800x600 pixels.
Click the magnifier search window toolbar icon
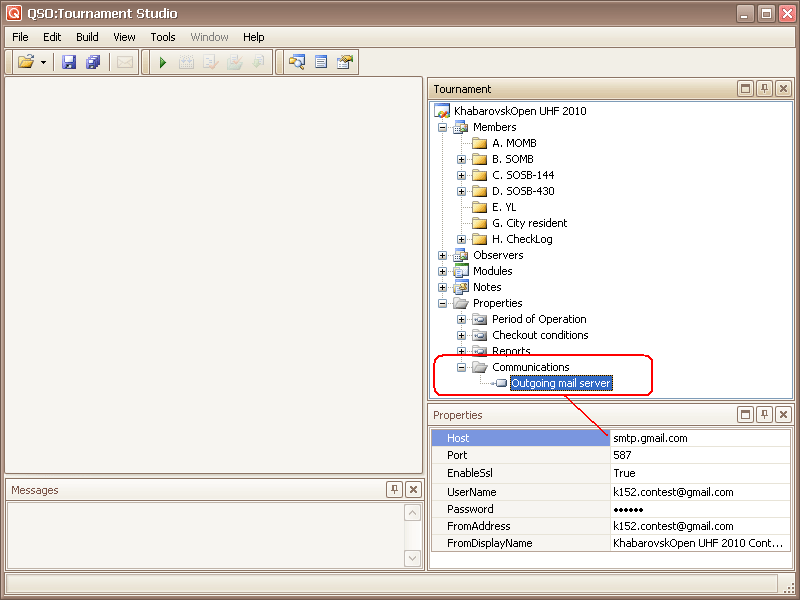[x=296, y=62]
